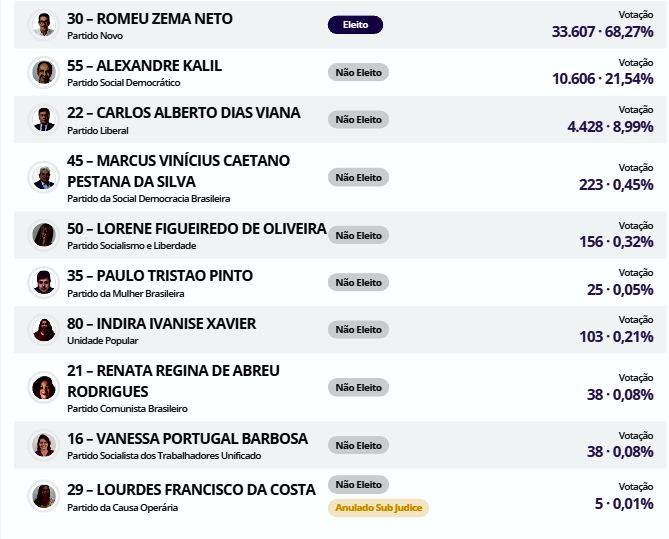Open Lorene Figueiredo de Oliveira's photo
The image size is (669, 539).
pyautogui.click(x=44, y=235)
